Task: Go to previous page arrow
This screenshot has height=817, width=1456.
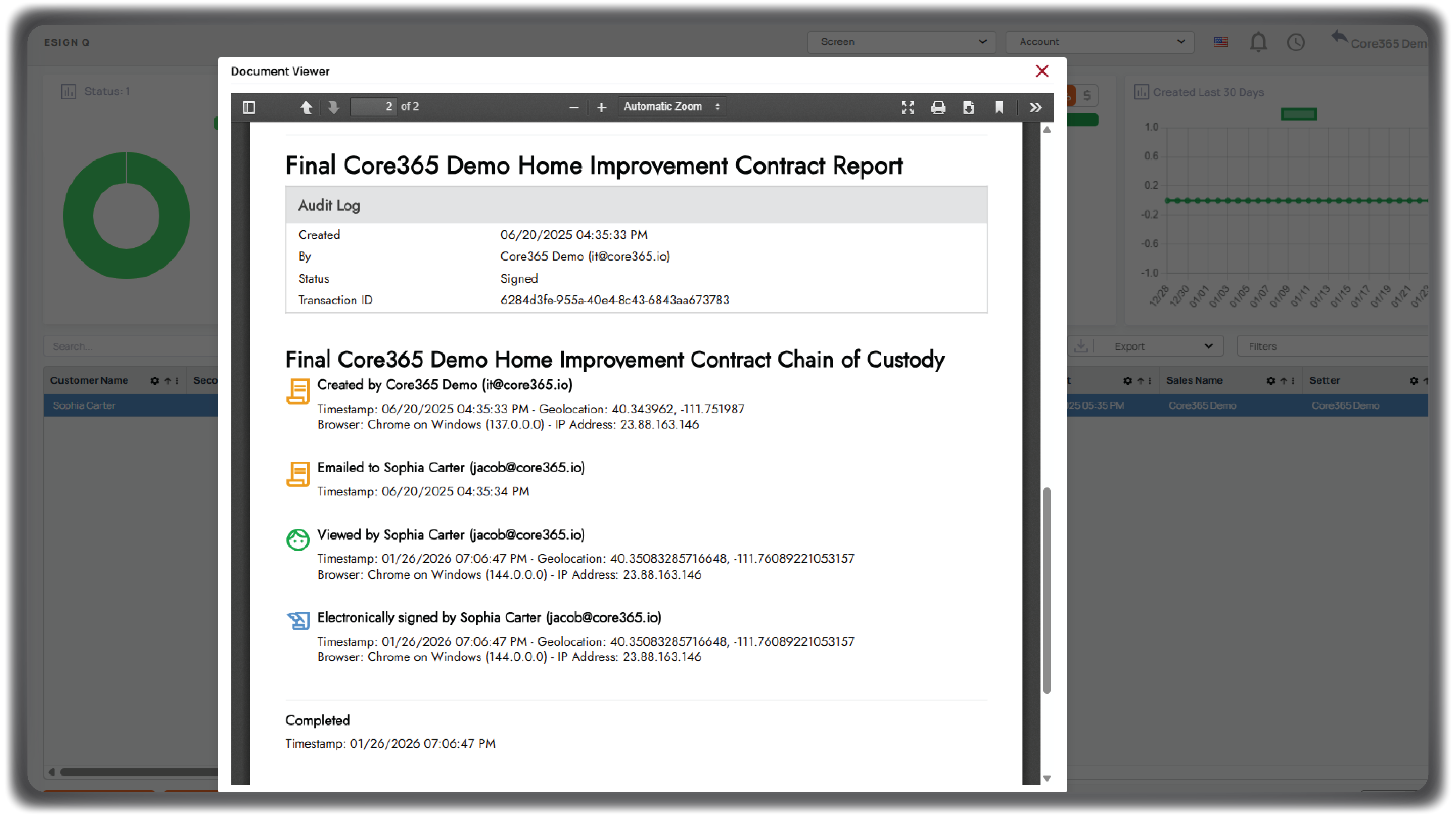Action: 306,107
